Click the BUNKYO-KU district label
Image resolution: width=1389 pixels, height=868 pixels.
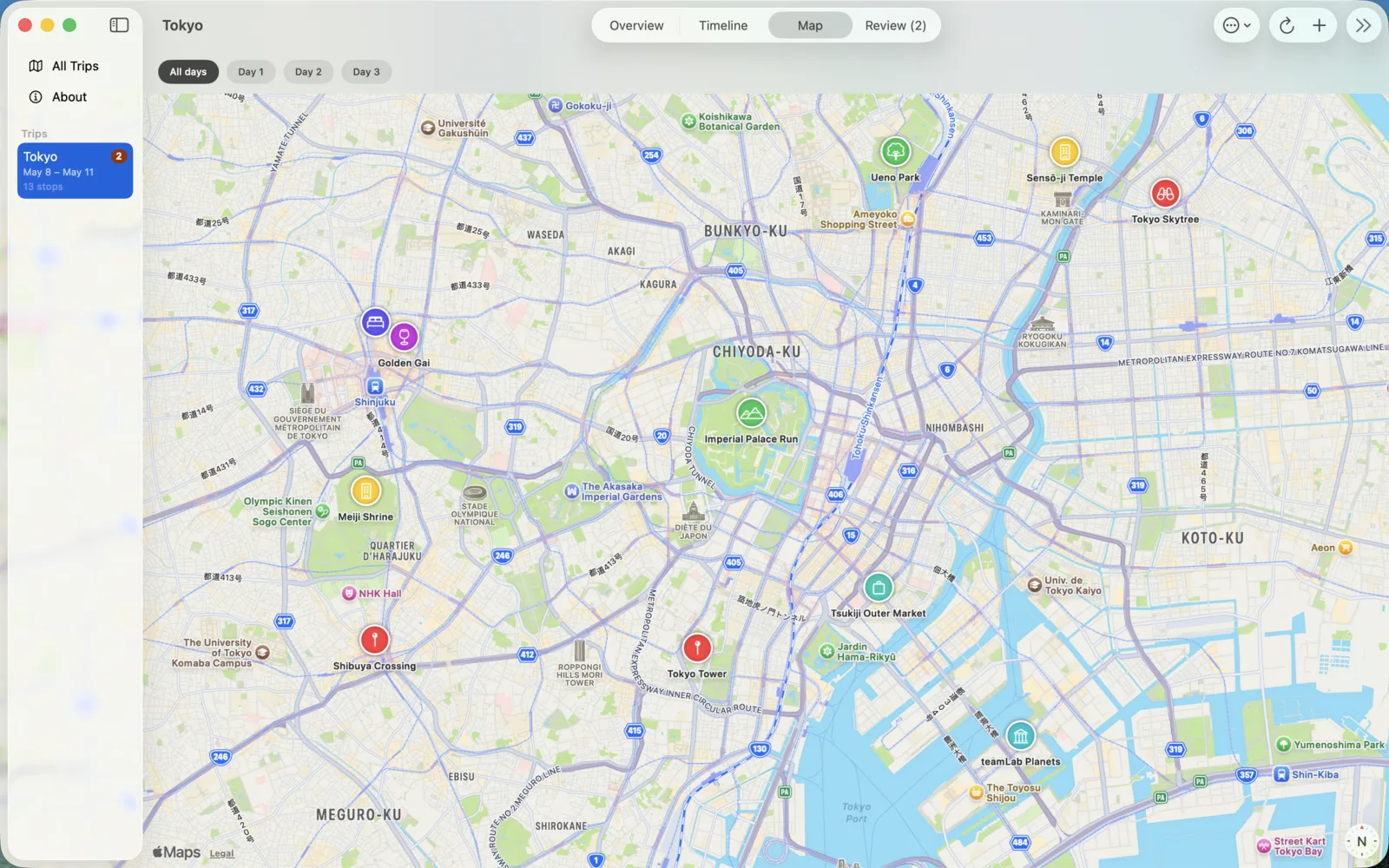point(746,232)
